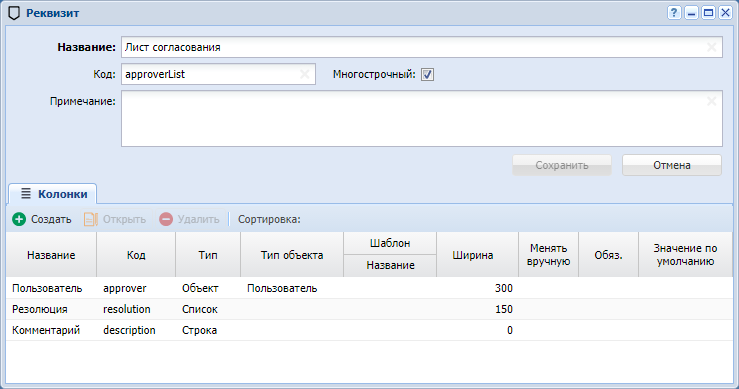Screen dimensions: 739x389
Task: Select the Комментарий row
Action: (370, 330)
